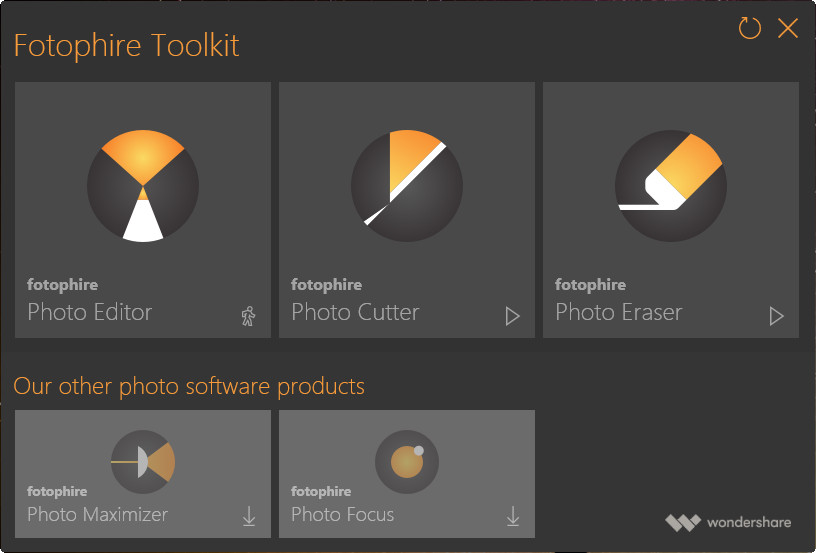Click the Photo Focus logo icon
The image size is (816, 553).
point(406,461)
